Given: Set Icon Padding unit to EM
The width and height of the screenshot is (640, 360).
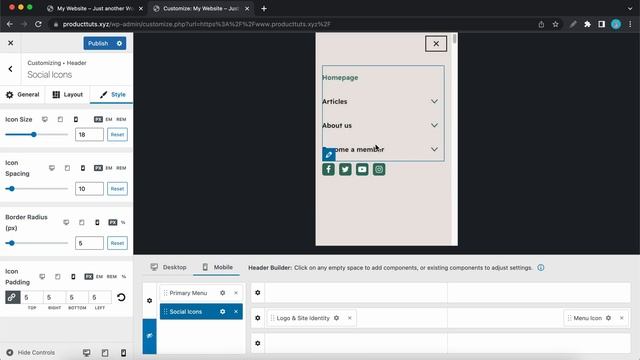Looking at the screenshot, I should tap(99, 276).
